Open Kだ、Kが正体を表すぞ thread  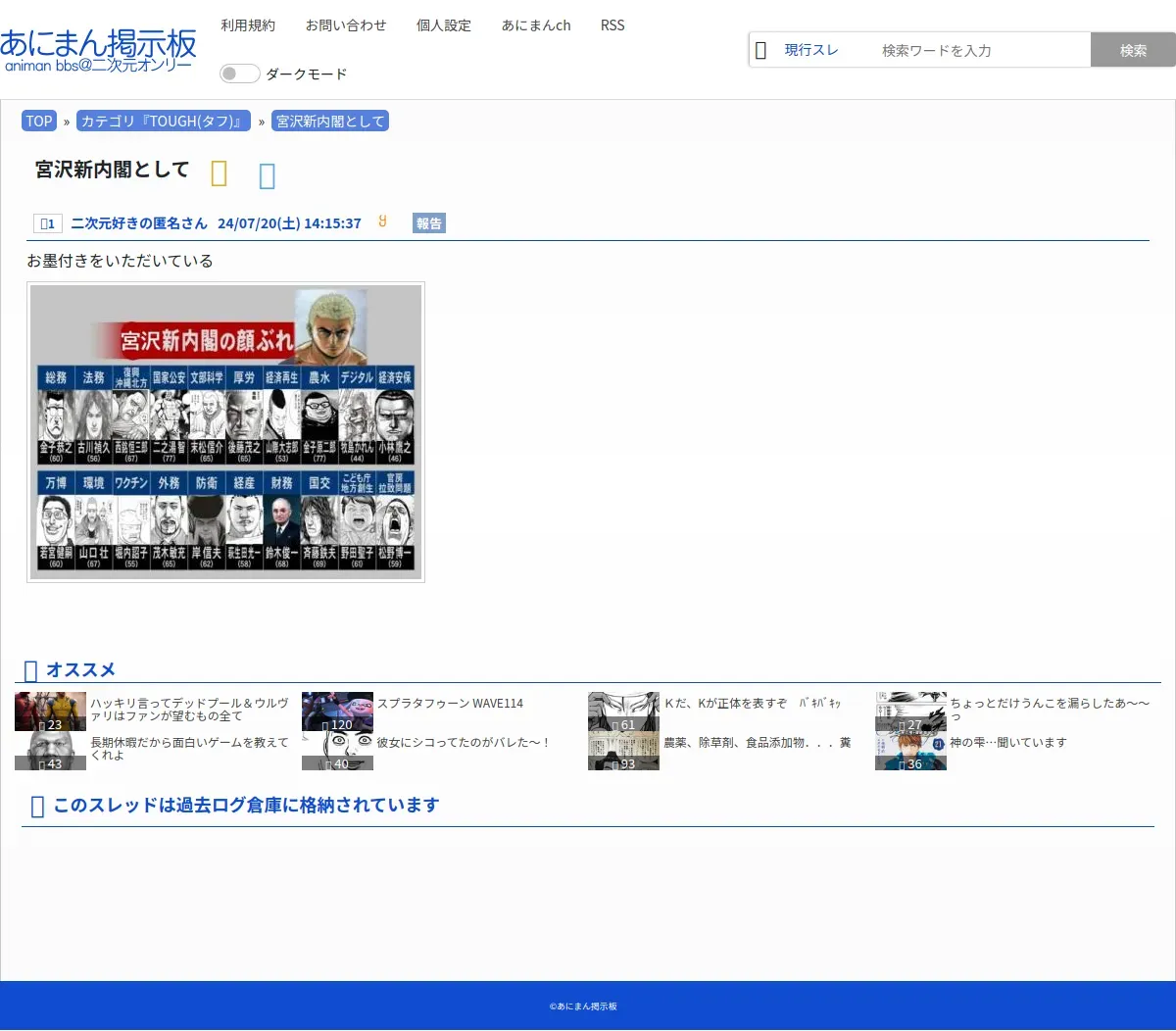coord(753,704)
